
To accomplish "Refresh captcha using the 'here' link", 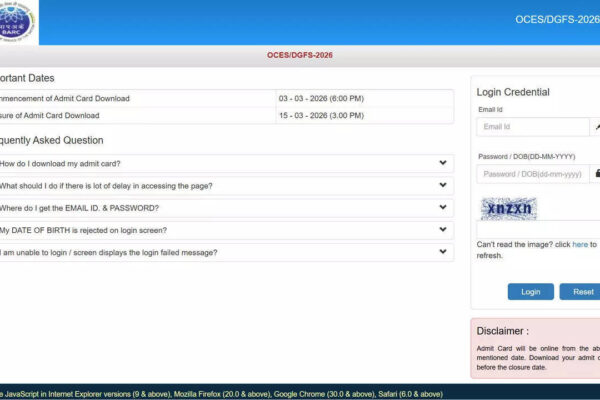I will (x=580, y=244).
